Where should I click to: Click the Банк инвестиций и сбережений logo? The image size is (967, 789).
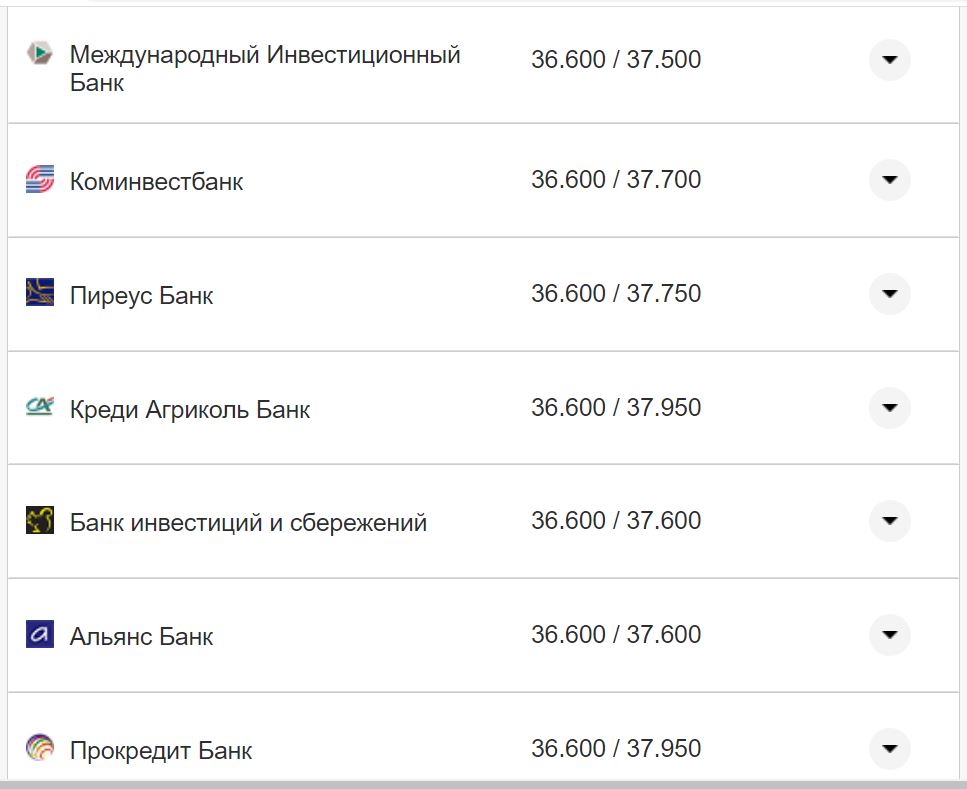pyautogui.click(x=39, y=521)
